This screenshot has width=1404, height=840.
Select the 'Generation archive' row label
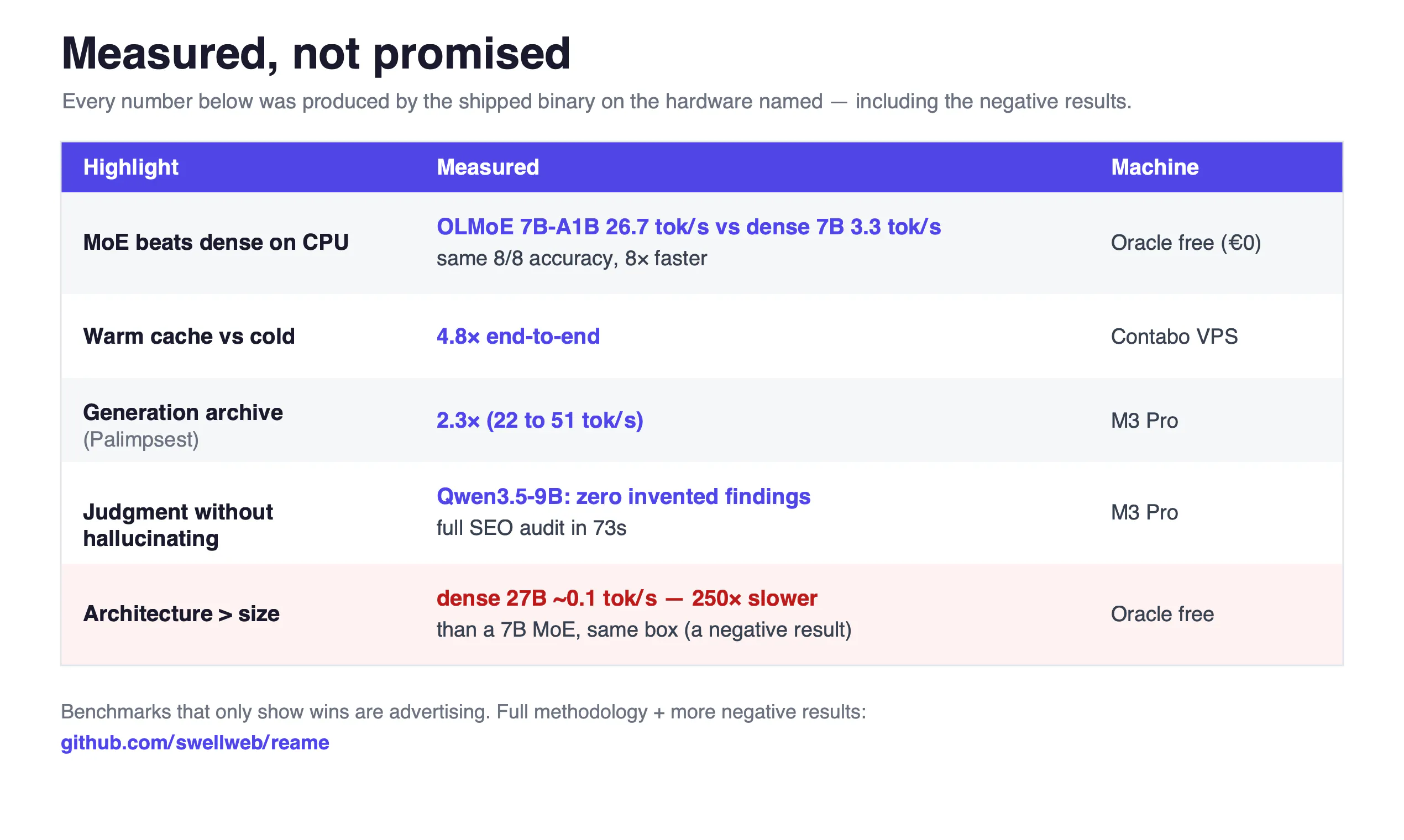pos(183,412)
